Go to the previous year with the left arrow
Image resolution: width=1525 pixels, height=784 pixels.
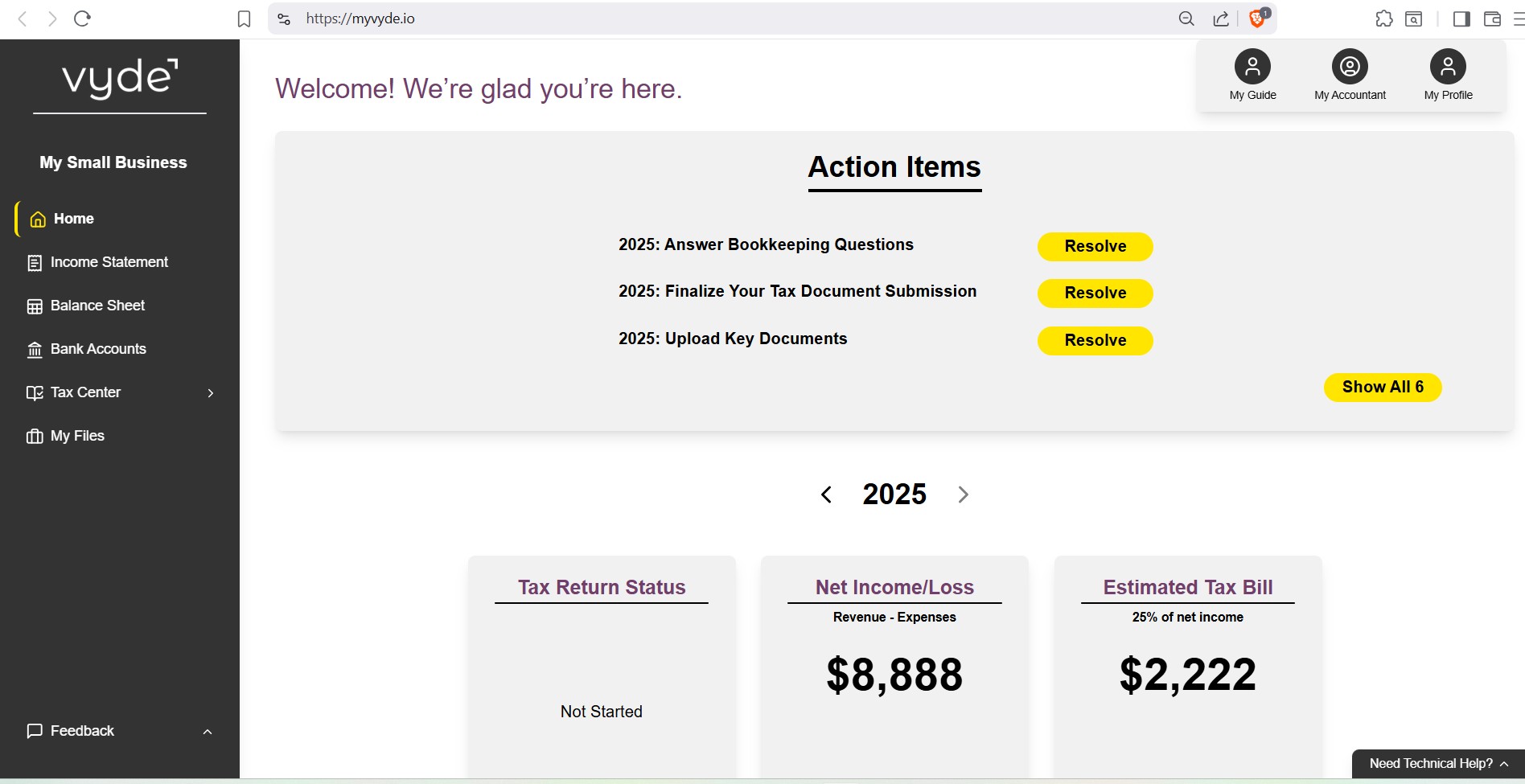826,495
